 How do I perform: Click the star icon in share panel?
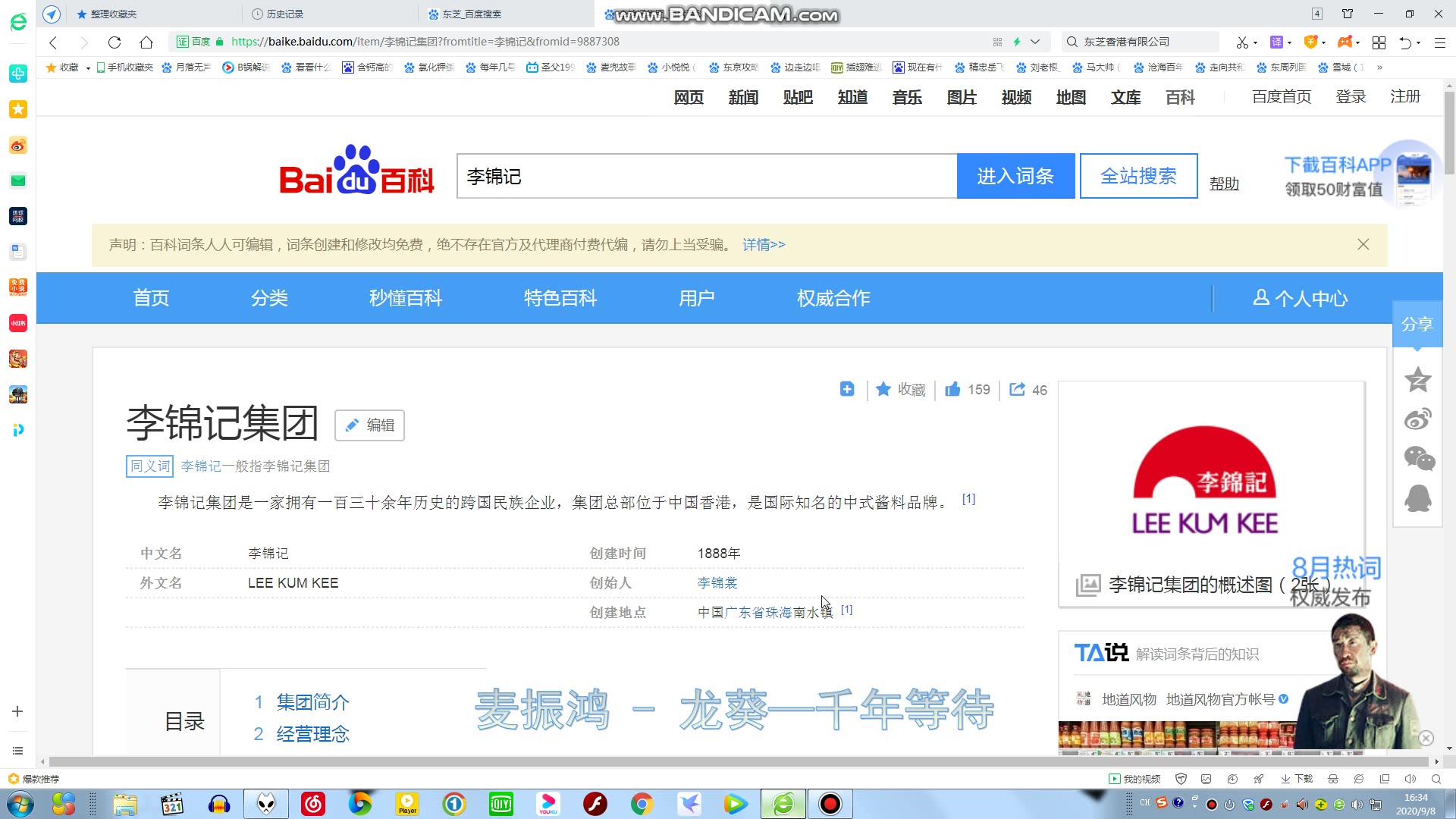(1417, 379)
